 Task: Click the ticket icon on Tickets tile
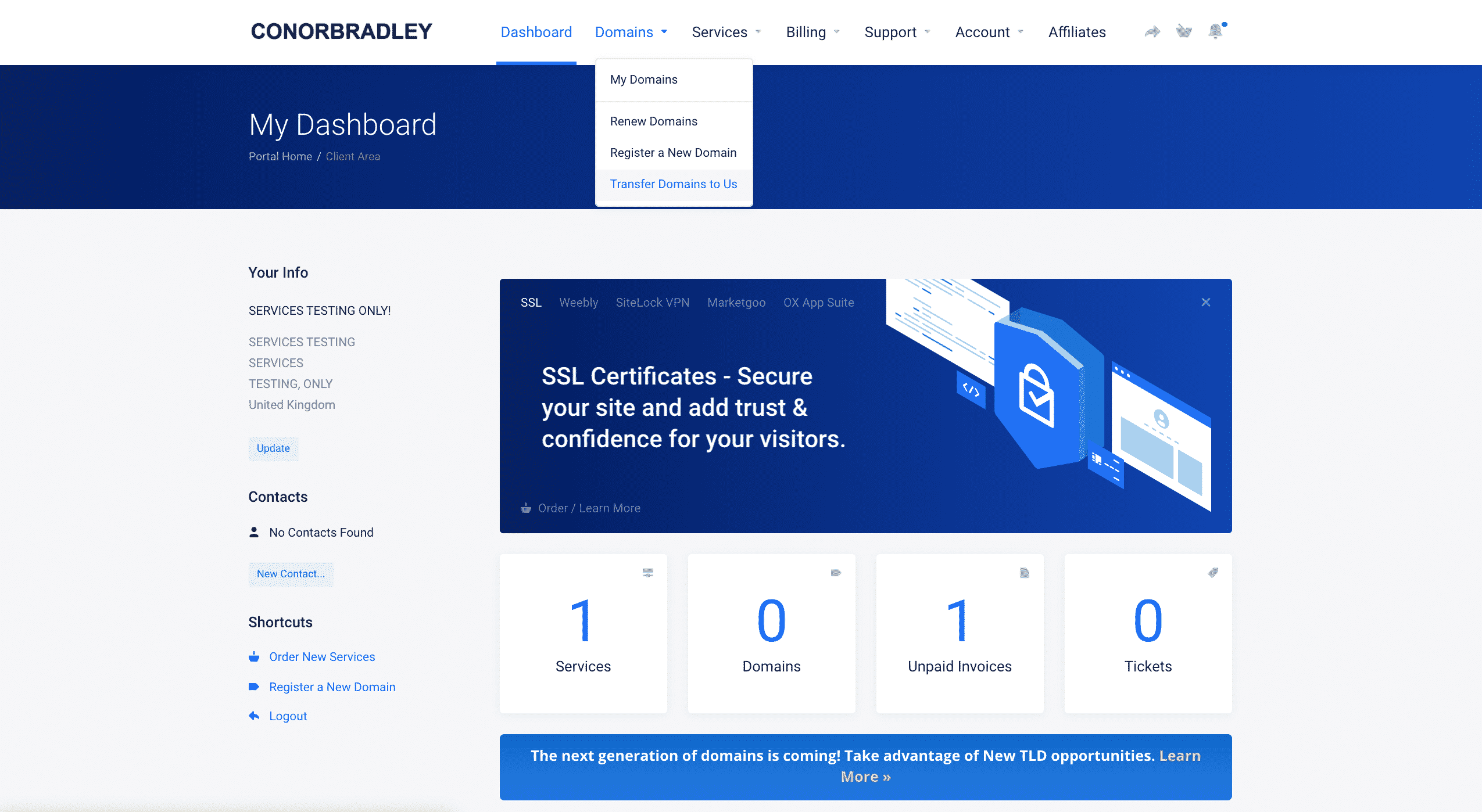coord(1213,573)
